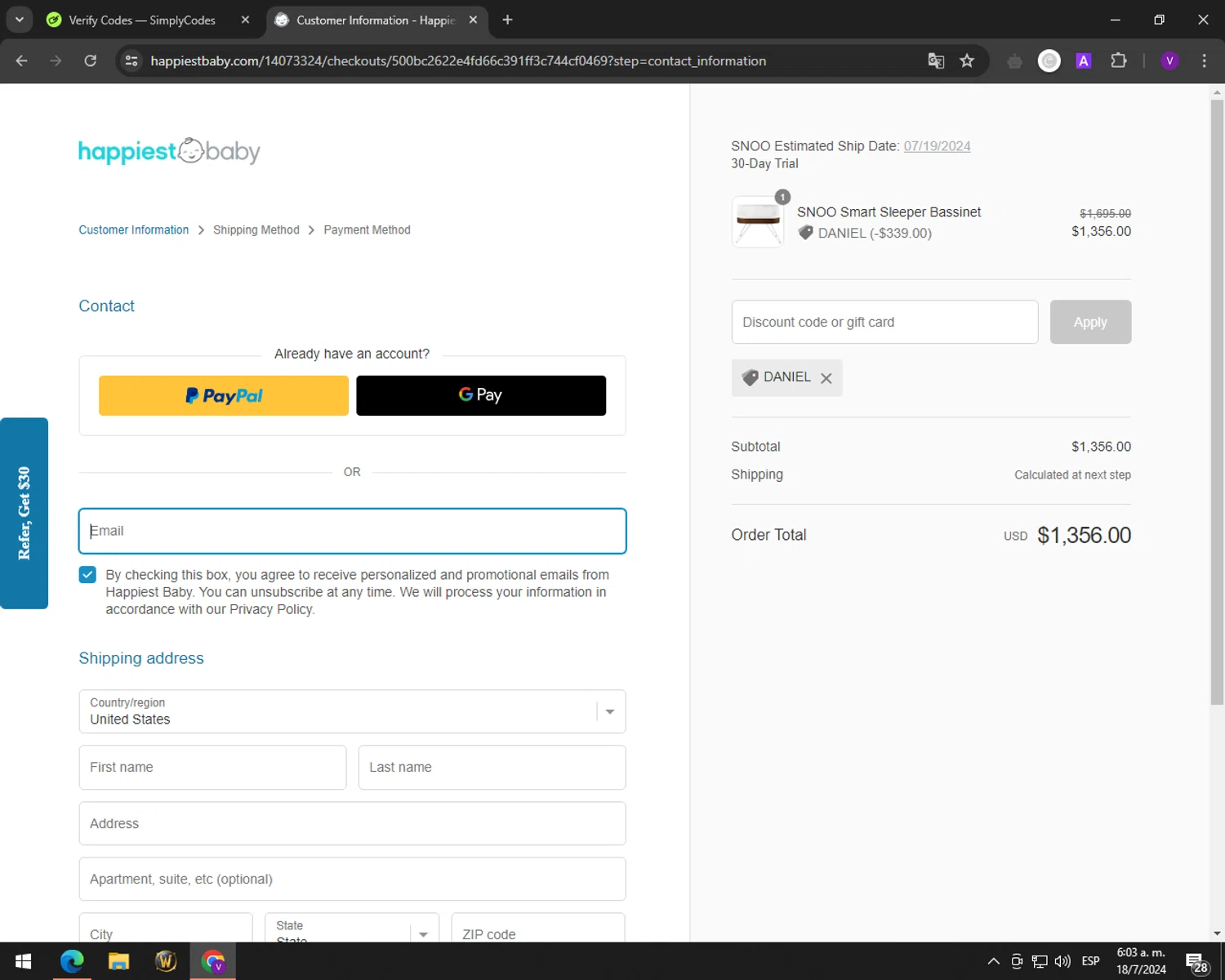Viewport: 1225px width, 980px height.
Task: Bookmark this page with the star icon
Action: click(967, 60)
